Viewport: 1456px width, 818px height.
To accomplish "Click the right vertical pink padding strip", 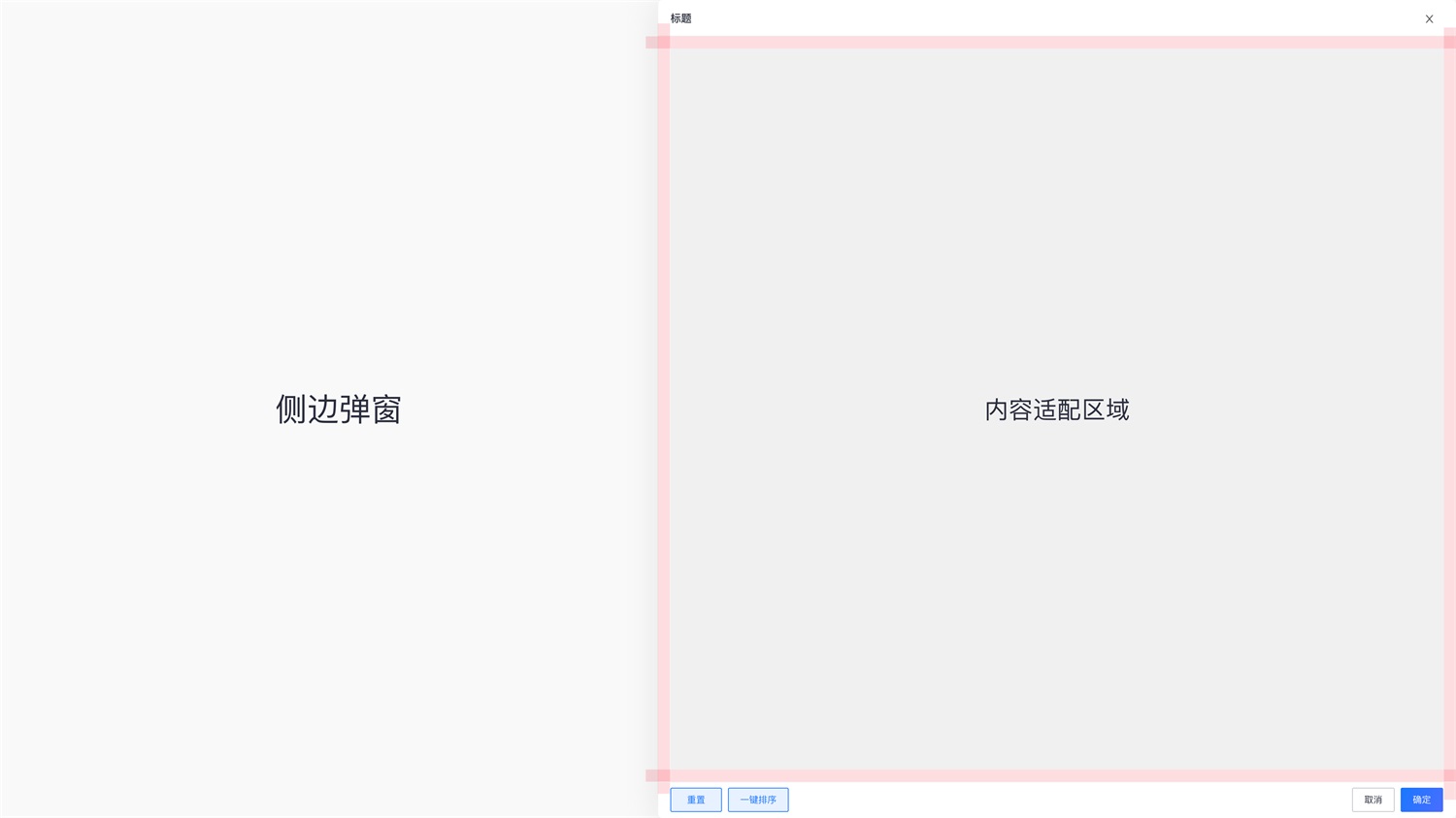I will (x=1449, y=409).
